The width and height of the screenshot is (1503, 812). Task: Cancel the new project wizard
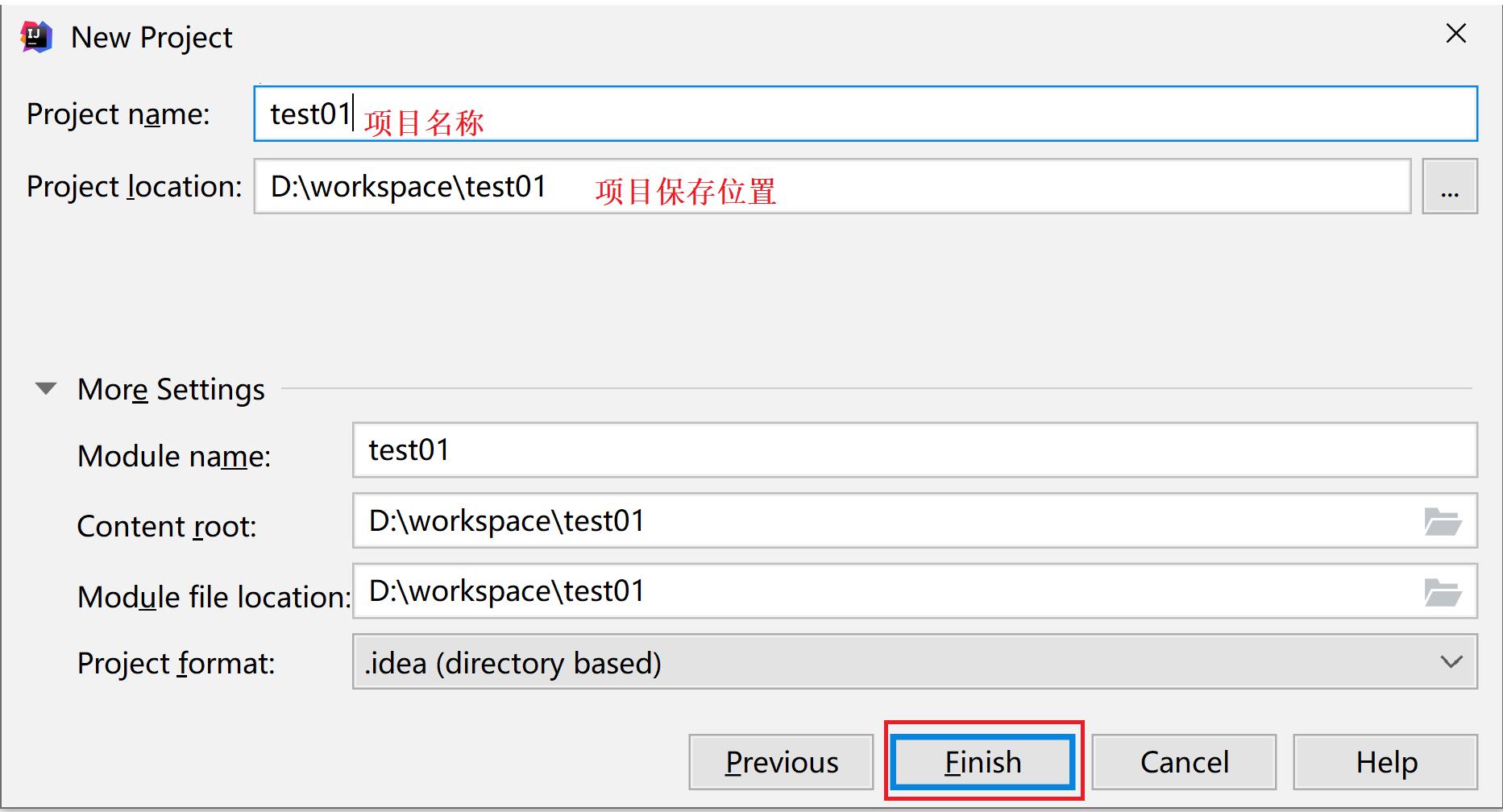coord(1184,762)
